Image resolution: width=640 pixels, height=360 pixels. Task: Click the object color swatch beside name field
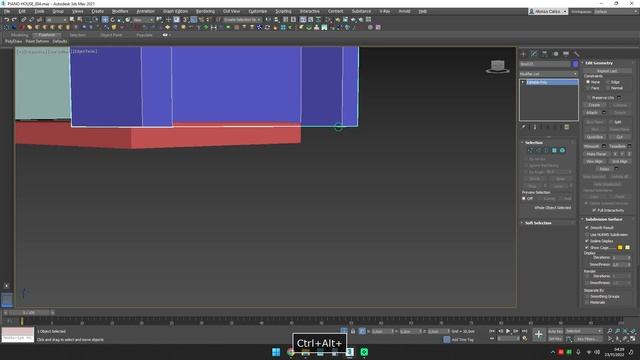[x=575, y=64]
